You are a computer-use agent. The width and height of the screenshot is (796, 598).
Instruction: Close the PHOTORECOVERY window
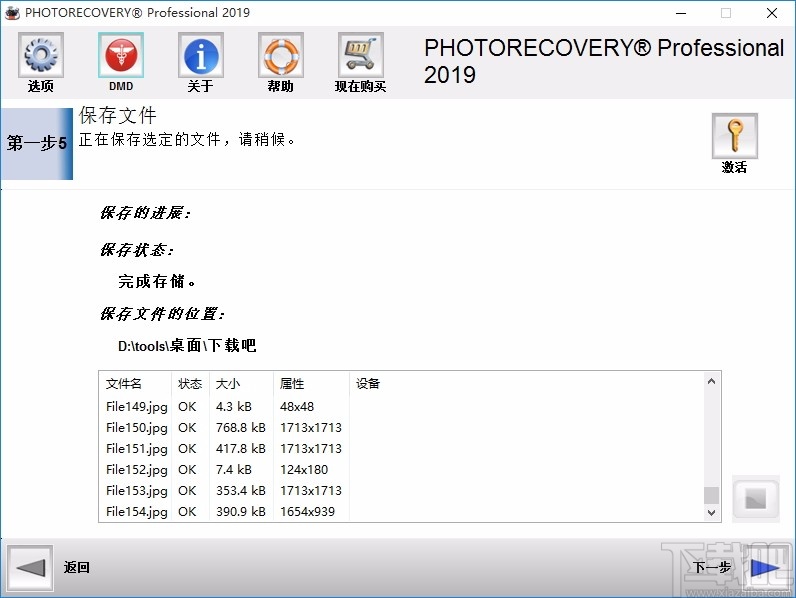pyautogui.click(x=772, y=13)
